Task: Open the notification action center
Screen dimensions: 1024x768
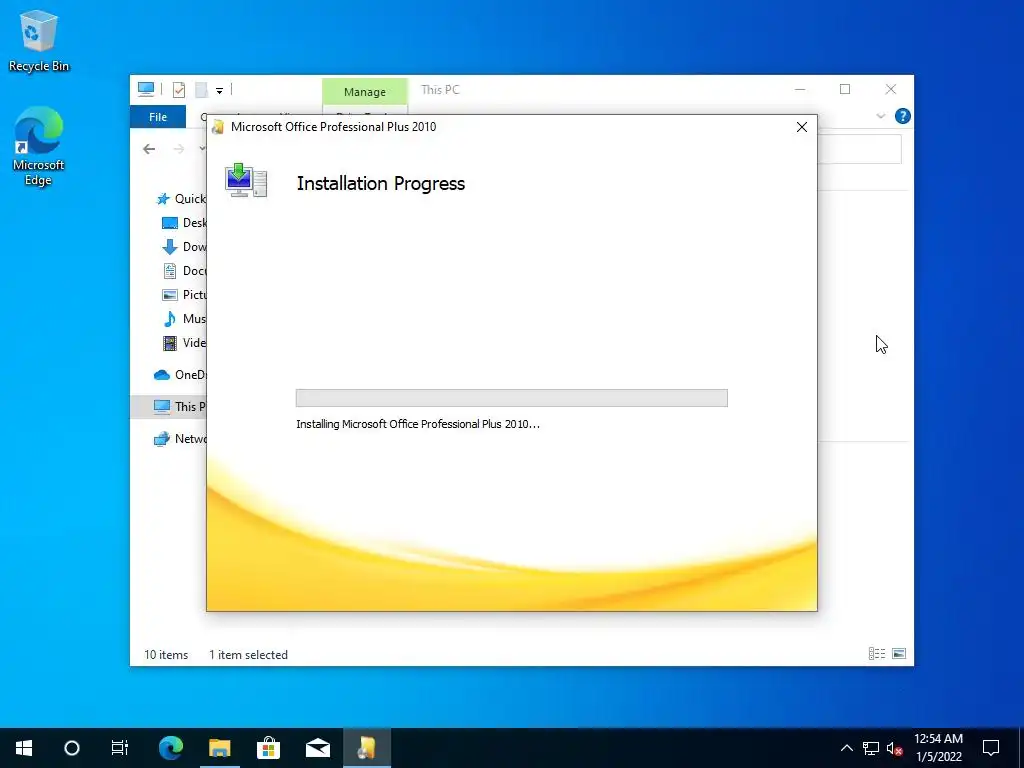Action: 991,748
